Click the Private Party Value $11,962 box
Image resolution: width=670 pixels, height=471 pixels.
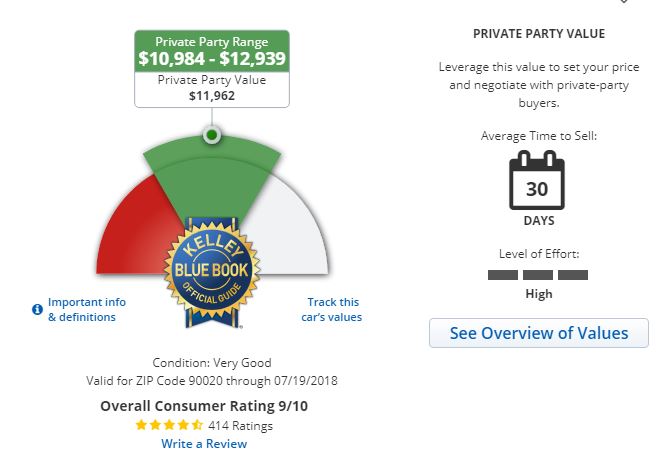click(x=212, y=89)
